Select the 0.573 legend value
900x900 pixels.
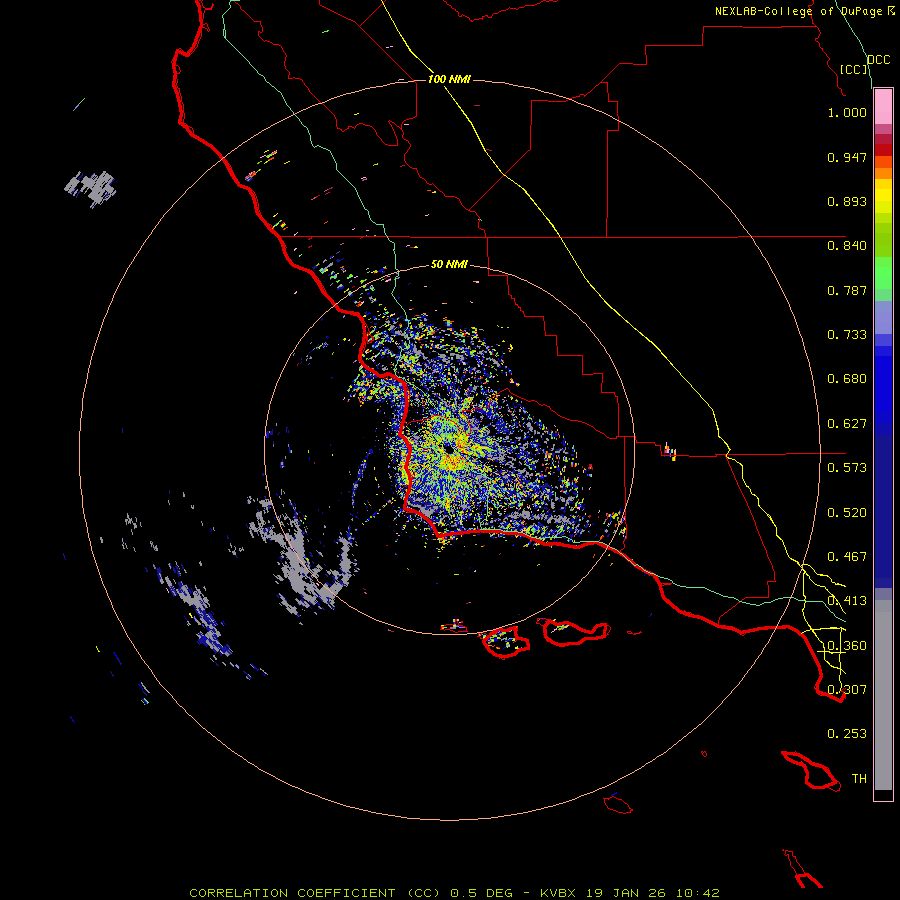(847, 468)
